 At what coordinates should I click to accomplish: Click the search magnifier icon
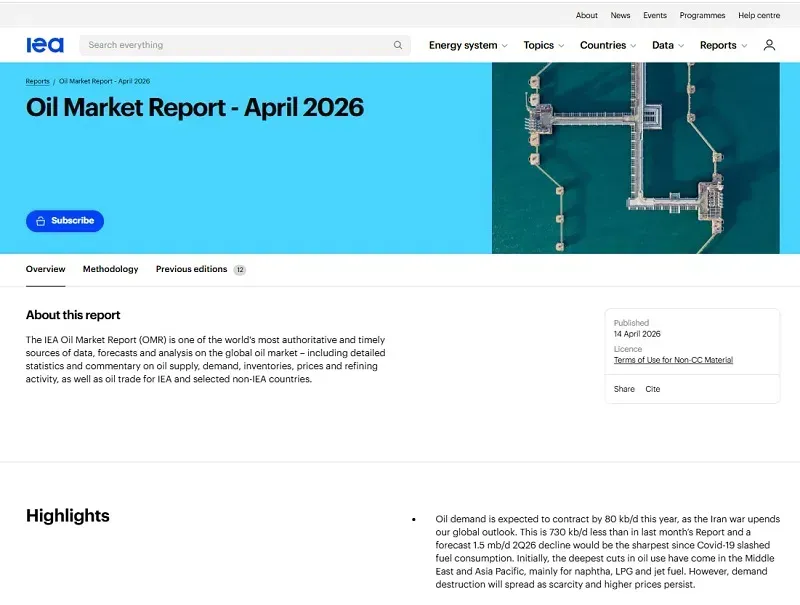398,45
